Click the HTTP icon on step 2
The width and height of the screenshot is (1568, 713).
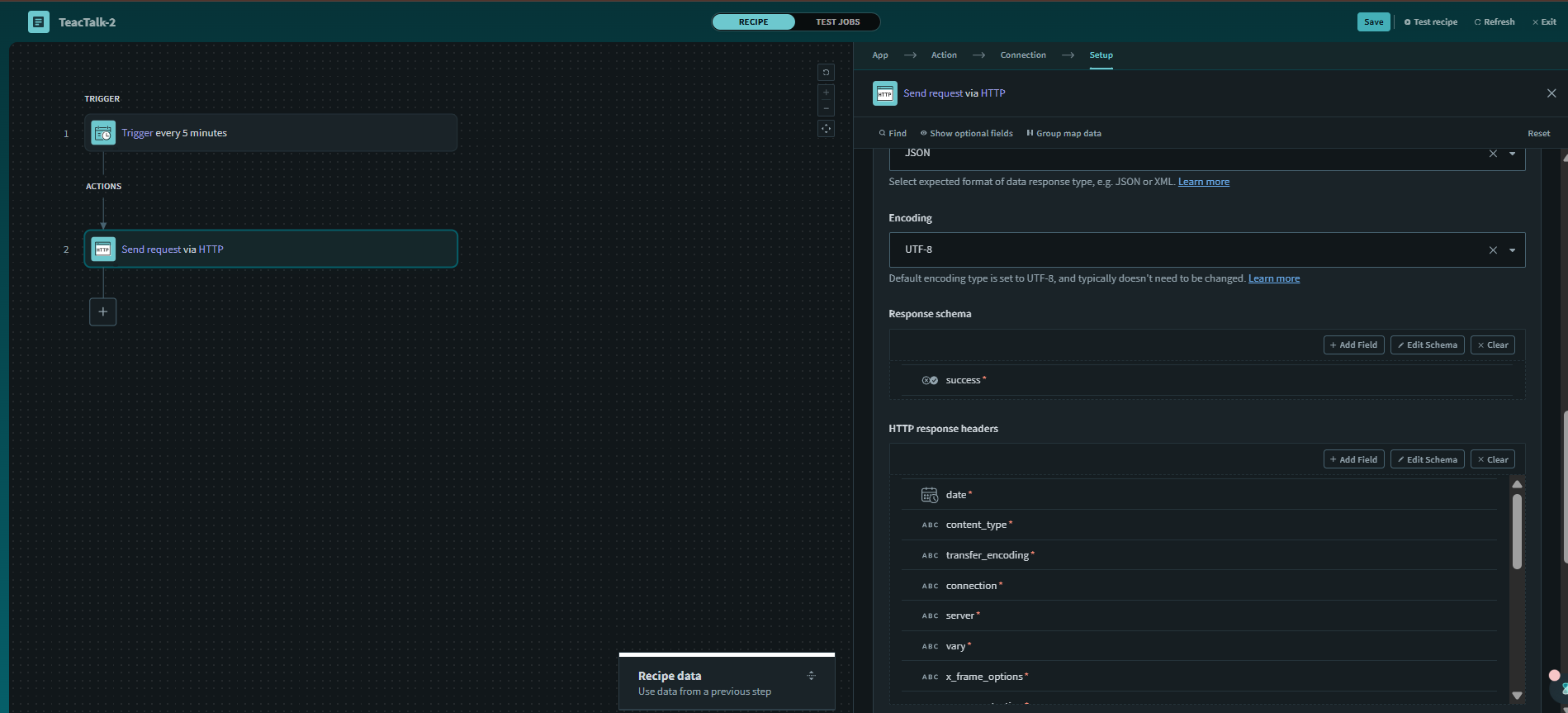(x=103, y=250)
